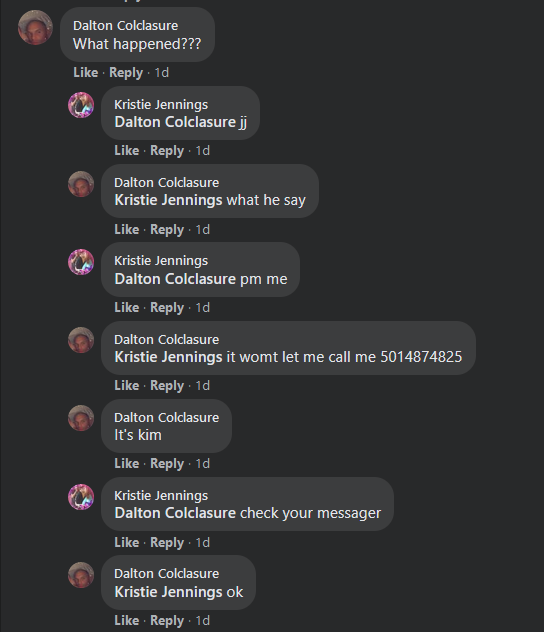Reply to the phone number comment
The image size is (544, 632).
[167, 385]
